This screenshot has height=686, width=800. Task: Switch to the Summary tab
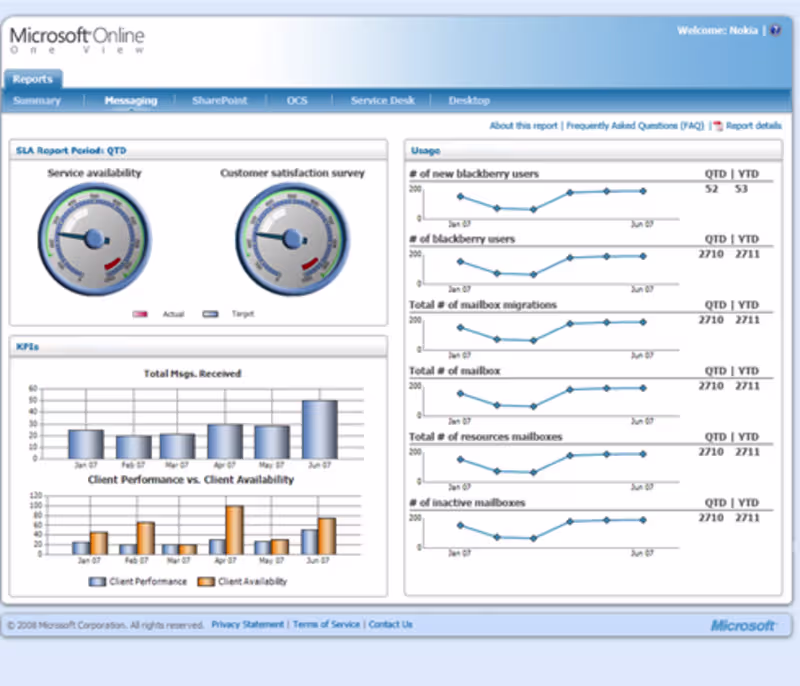click(37, 100)
